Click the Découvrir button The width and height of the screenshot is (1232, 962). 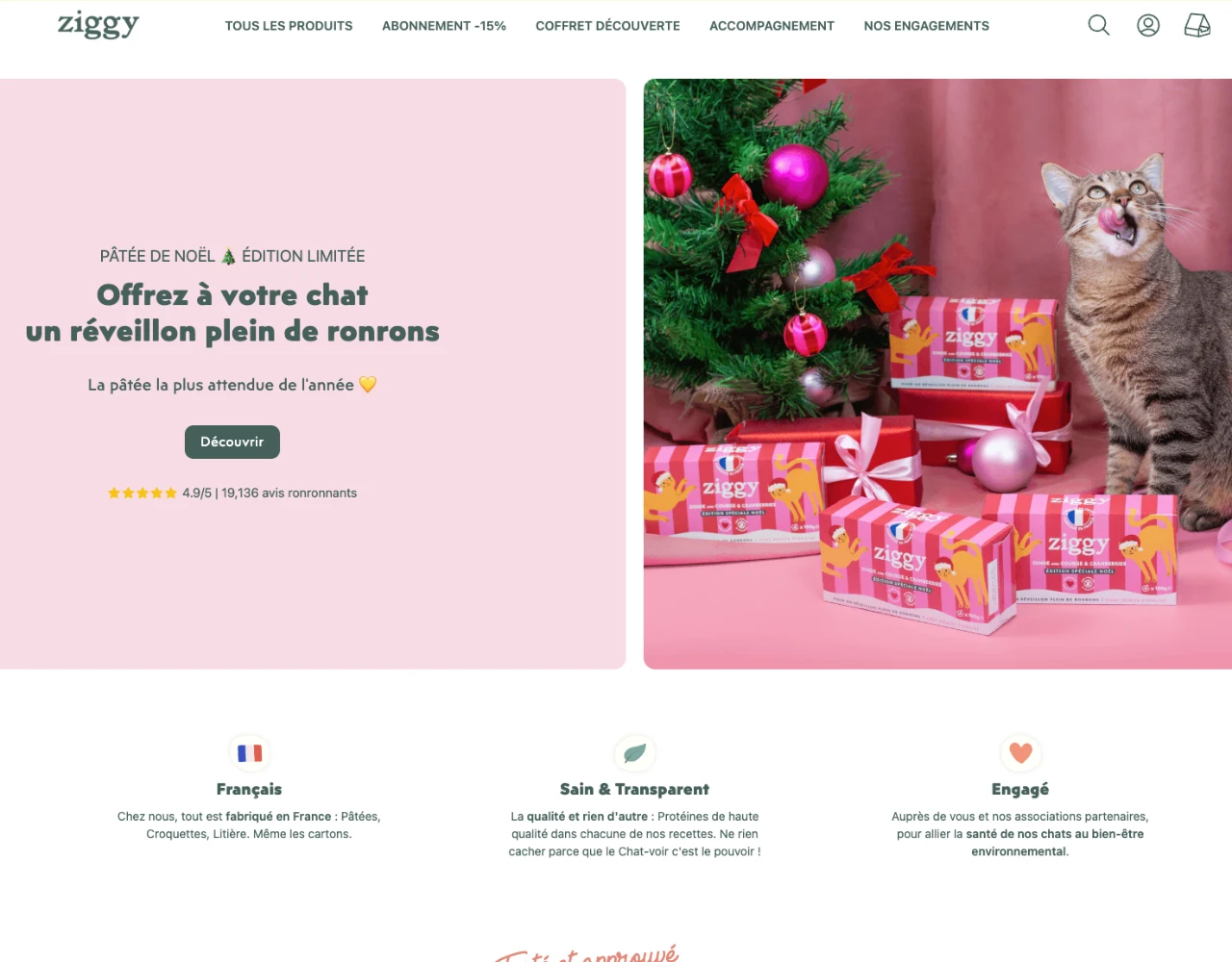[x=232, y=442]
